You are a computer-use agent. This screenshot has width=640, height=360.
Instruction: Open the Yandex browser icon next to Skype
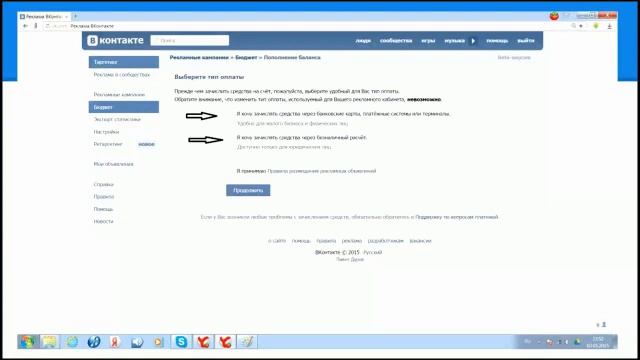tap(203, 342)
